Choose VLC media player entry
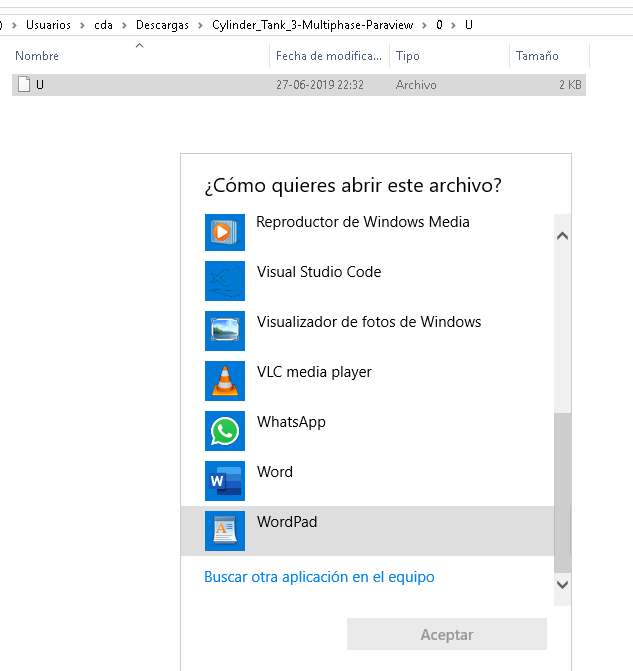Image resolution: width=633 pixels, height=671 pixels. [314, 372]
